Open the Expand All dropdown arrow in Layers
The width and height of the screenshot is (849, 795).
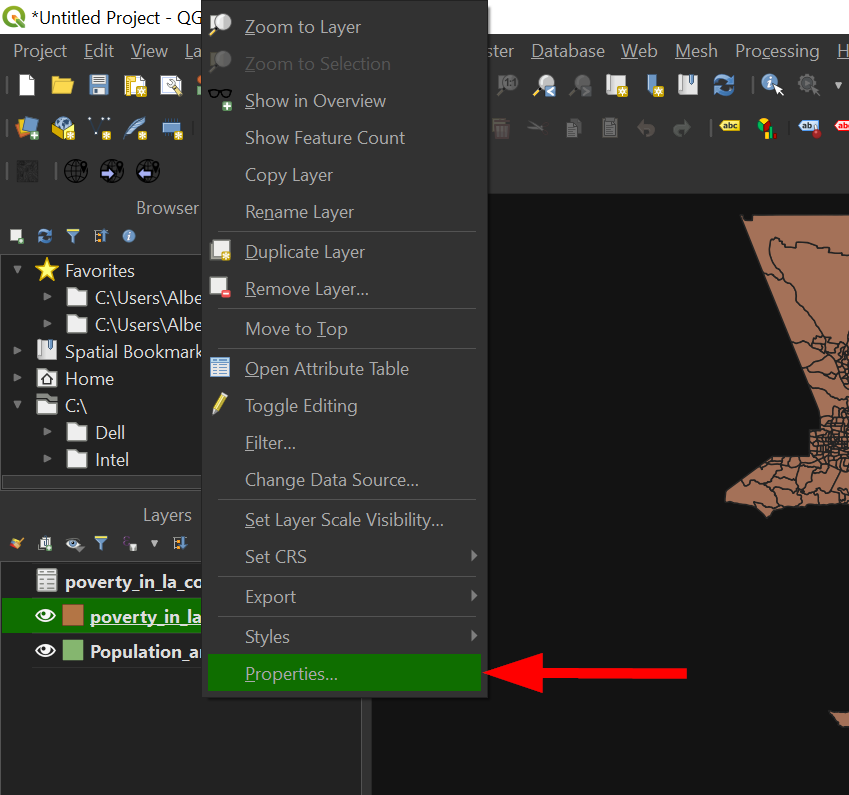pyautogui.click(x=154, y=543)
